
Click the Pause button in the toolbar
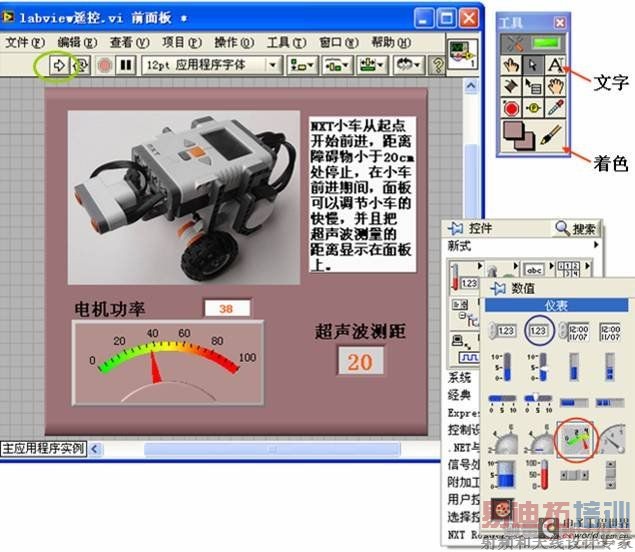(126, 65)
